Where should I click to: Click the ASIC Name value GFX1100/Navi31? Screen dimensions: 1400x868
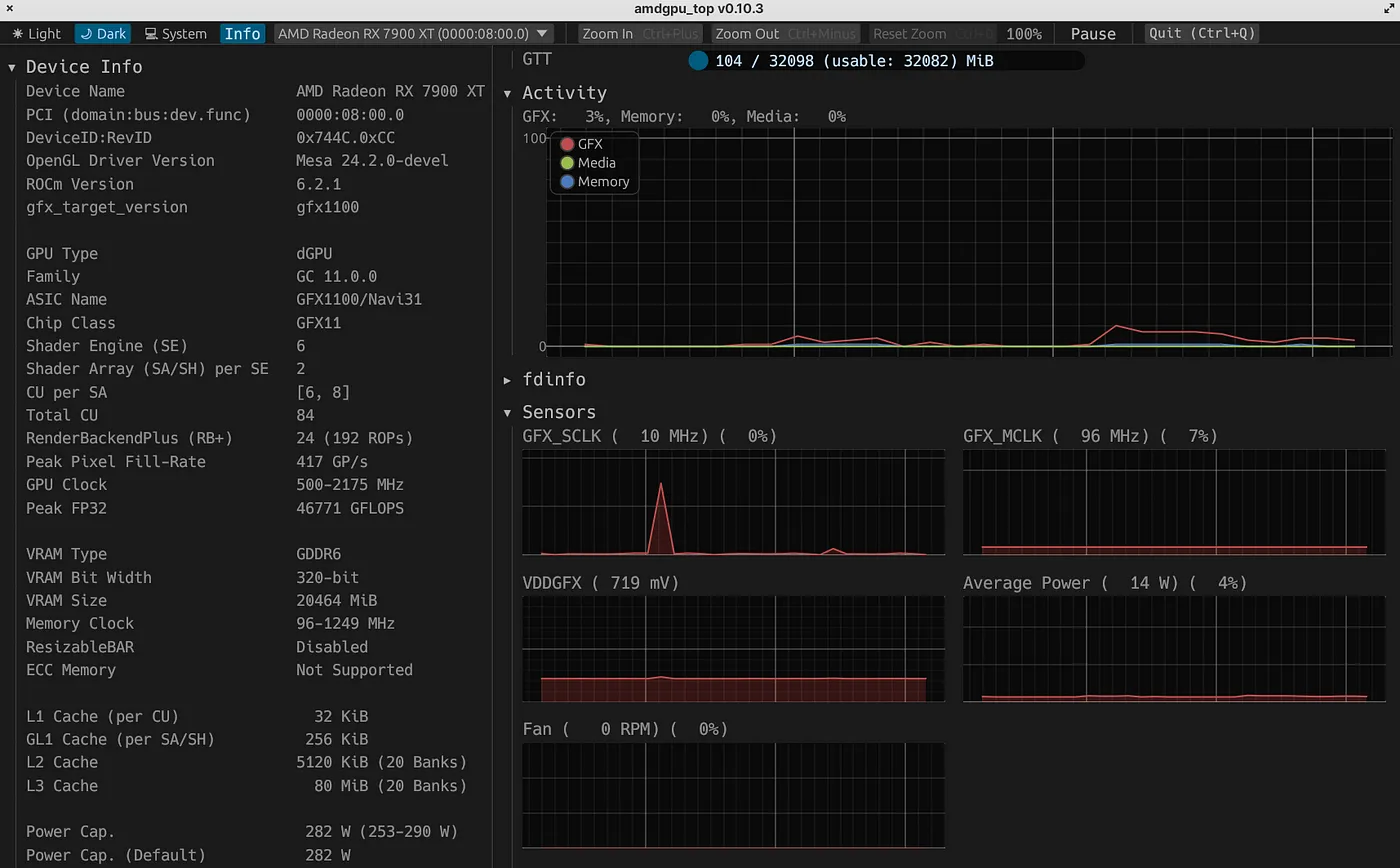[359, 300]
